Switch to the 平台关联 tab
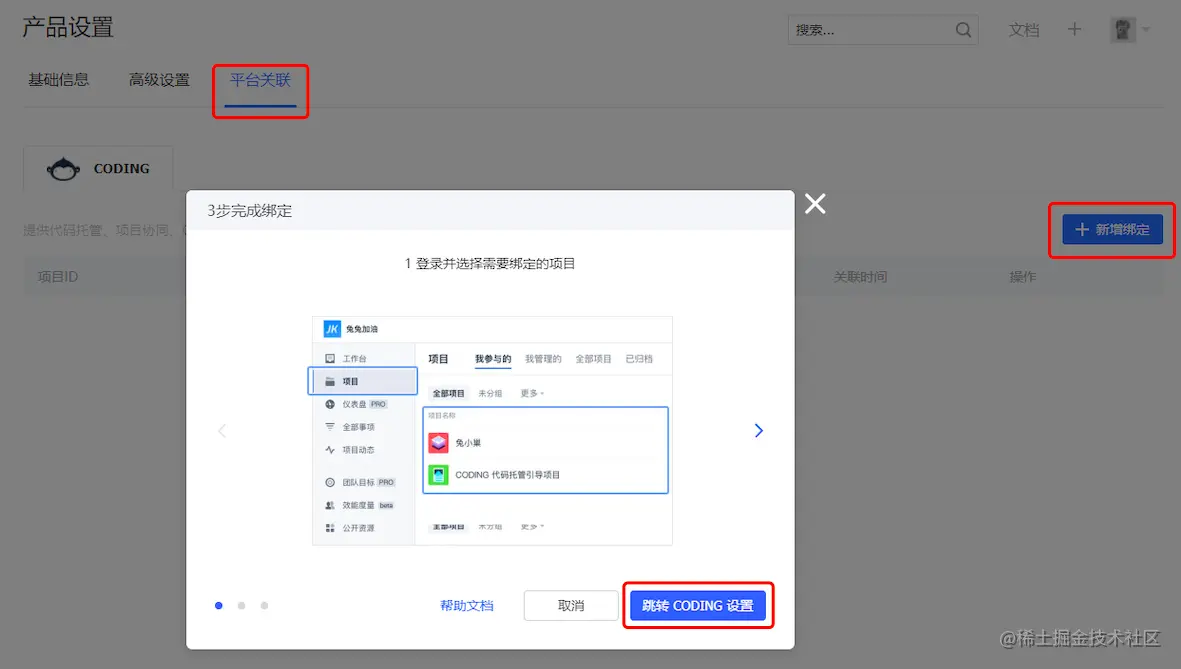 coord(260,79)
